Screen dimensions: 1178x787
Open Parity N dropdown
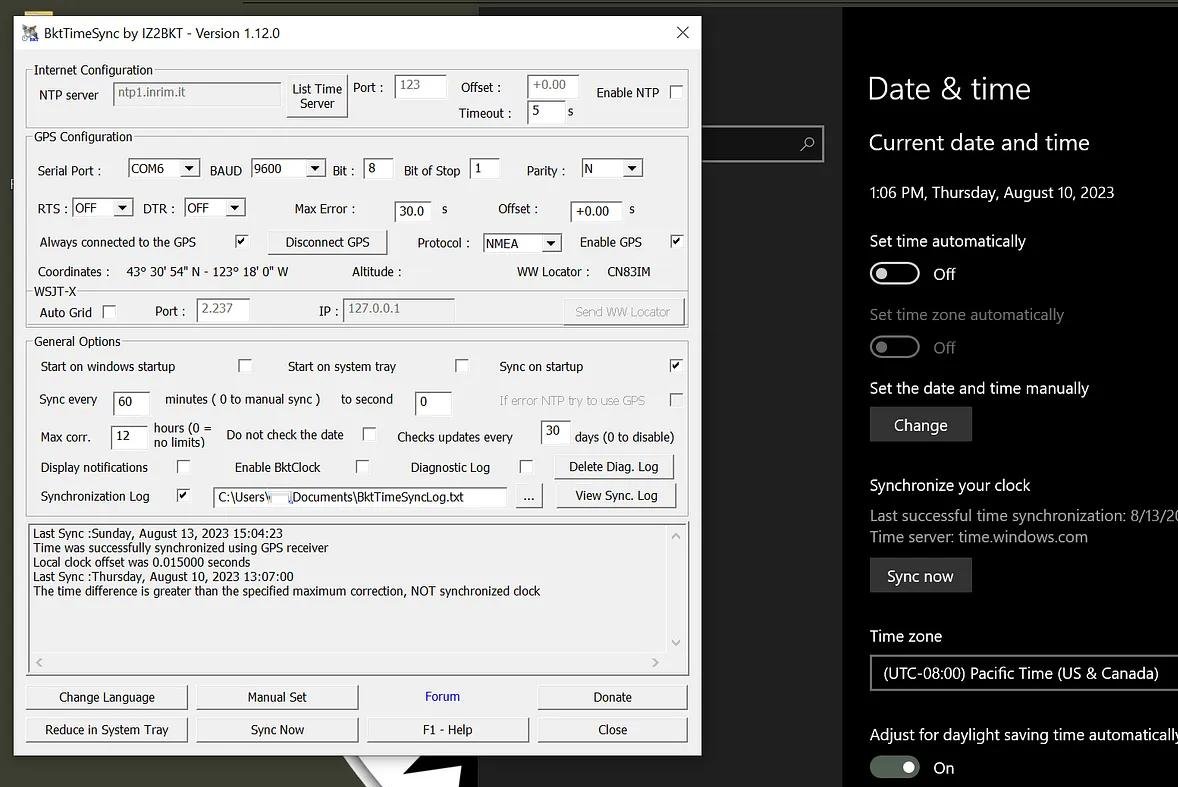(x=633, y=168)
